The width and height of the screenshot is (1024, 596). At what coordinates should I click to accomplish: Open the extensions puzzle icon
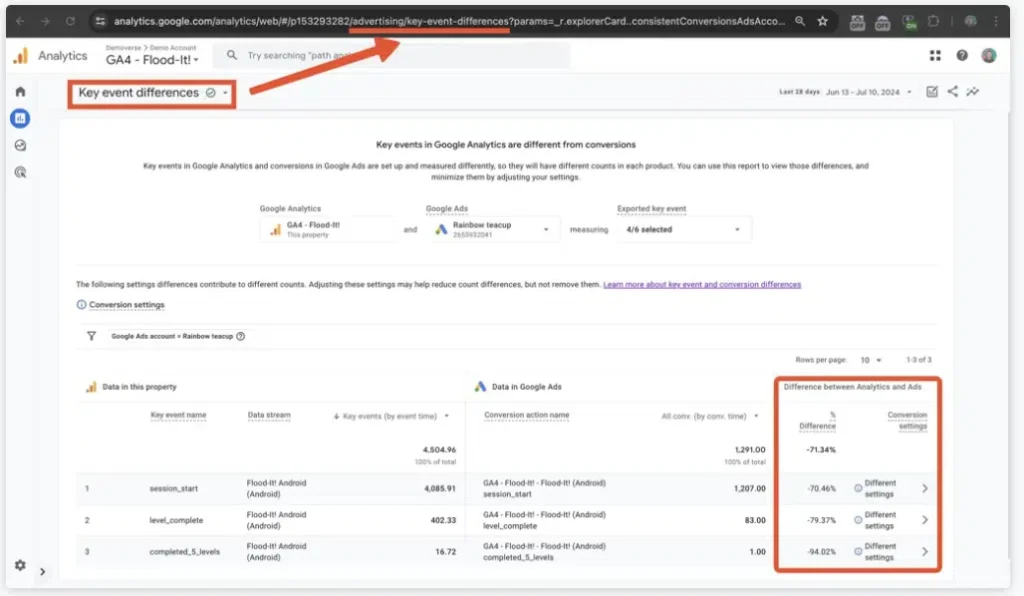[x=934, y=21]
